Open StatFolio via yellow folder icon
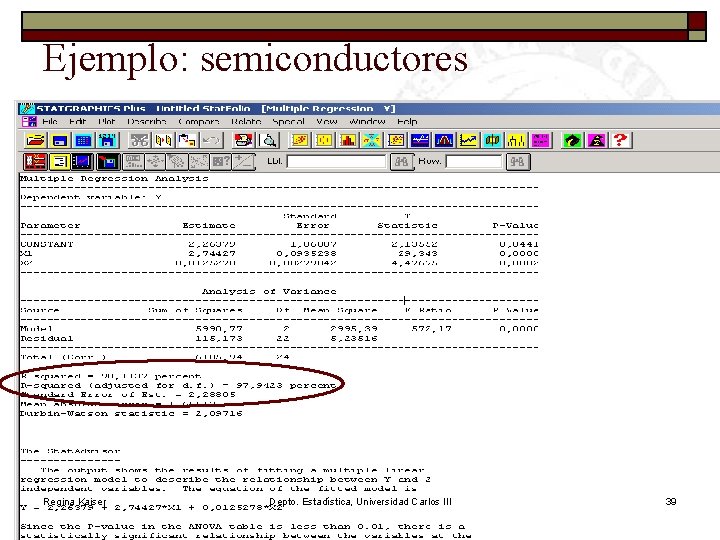This screenshot has height=540, width=720. coord(35,140)
